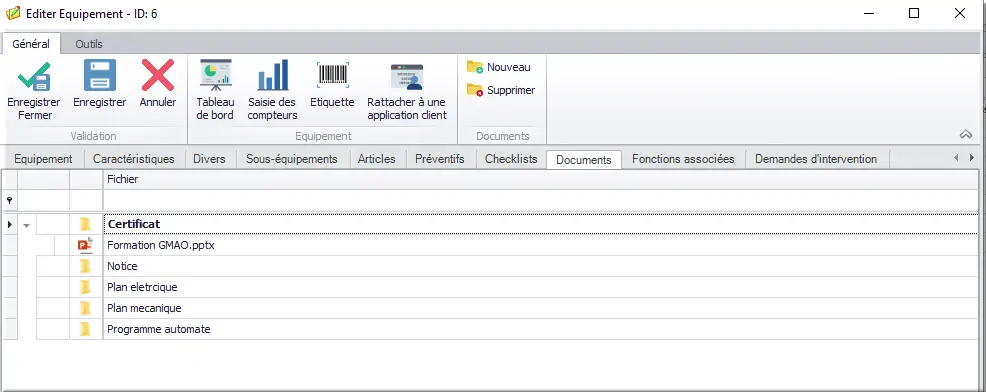Minimize the Editer Equipement window

coord(868,13)
